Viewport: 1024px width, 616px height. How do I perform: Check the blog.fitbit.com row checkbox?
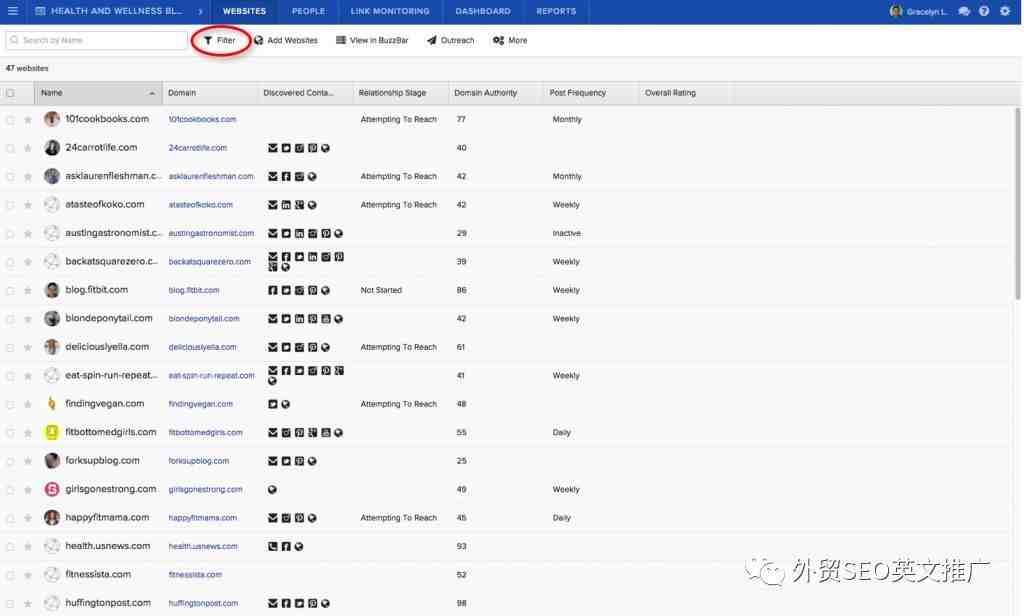(10, 291)
